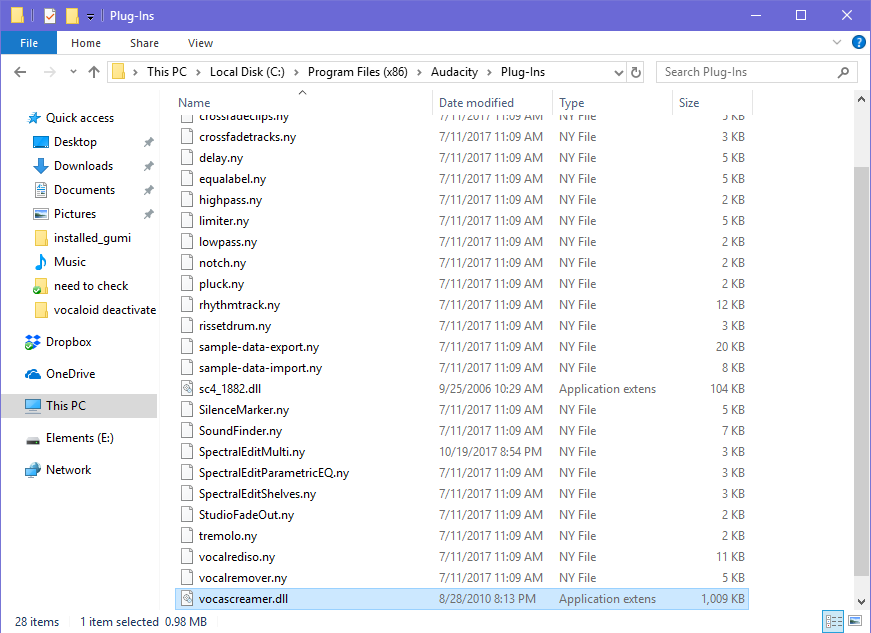The height and width of the screenshot is (633, 871).
Task: Open address bar history dropdown
Action: 617,72
